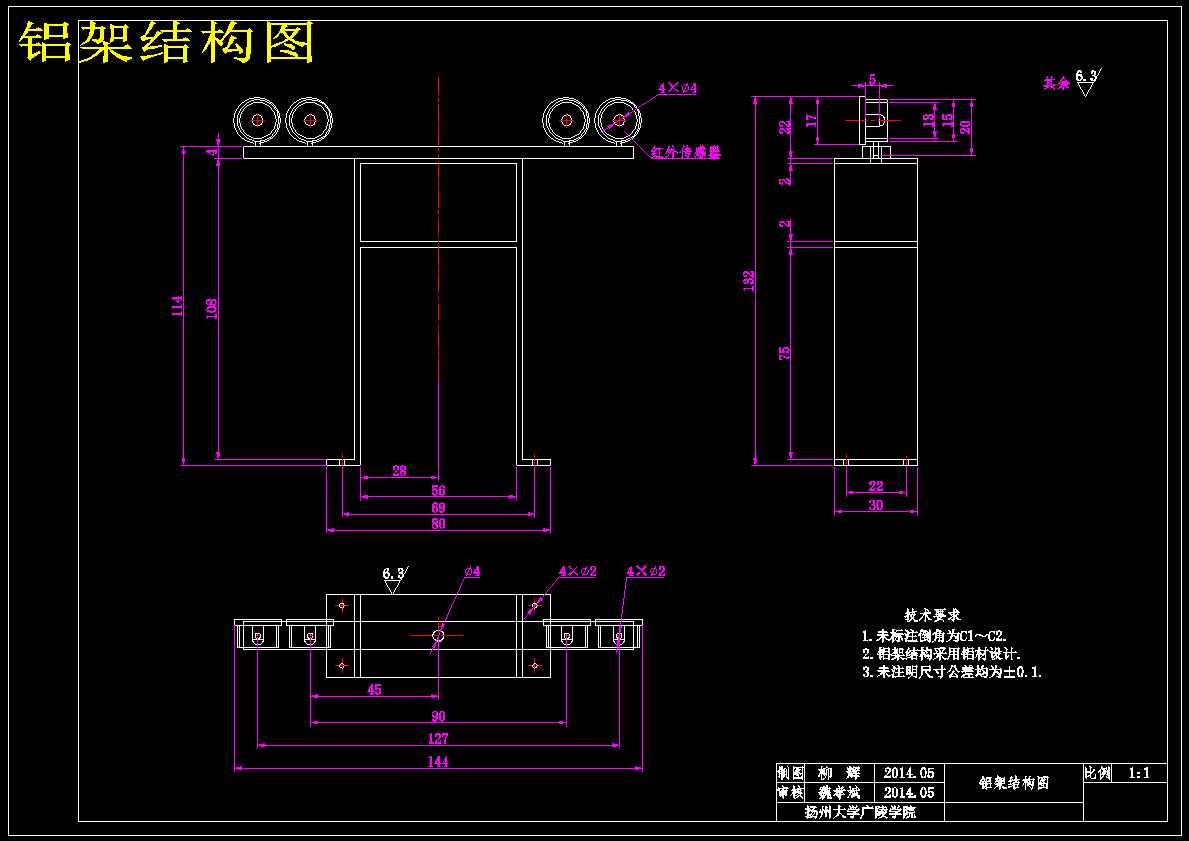The height and width of the screenshot is (841, 1189).
Task: Click the 56 width dimension
Action: click(x=438, y=490)
